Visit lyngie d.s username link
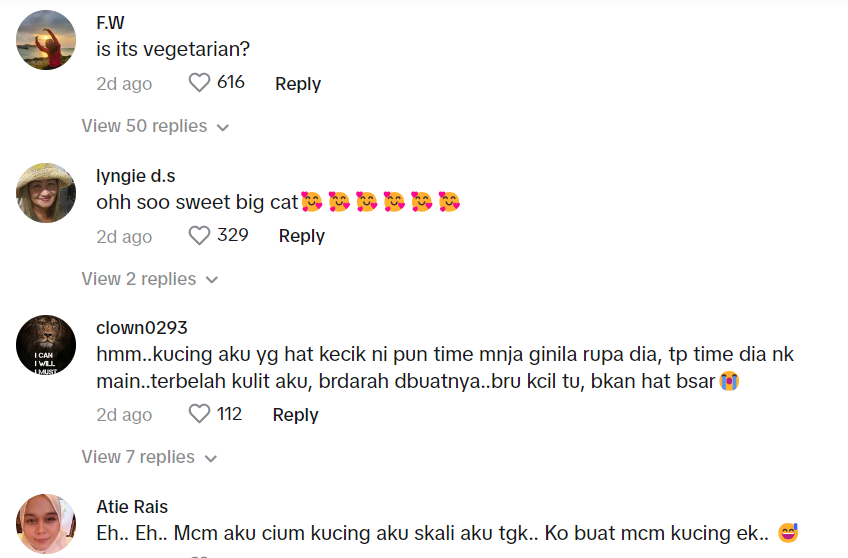 coord(136,175)
